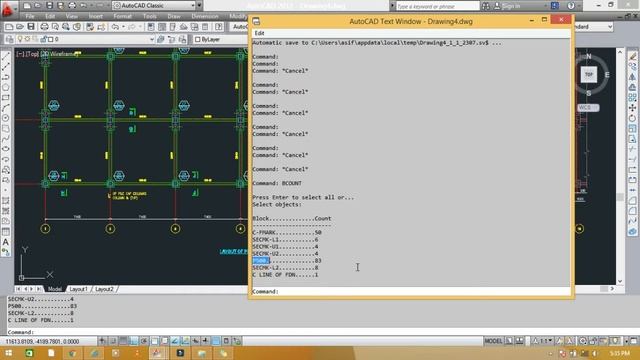
Task: Open QuickCalc calculator icon
Action: point(205,27)
